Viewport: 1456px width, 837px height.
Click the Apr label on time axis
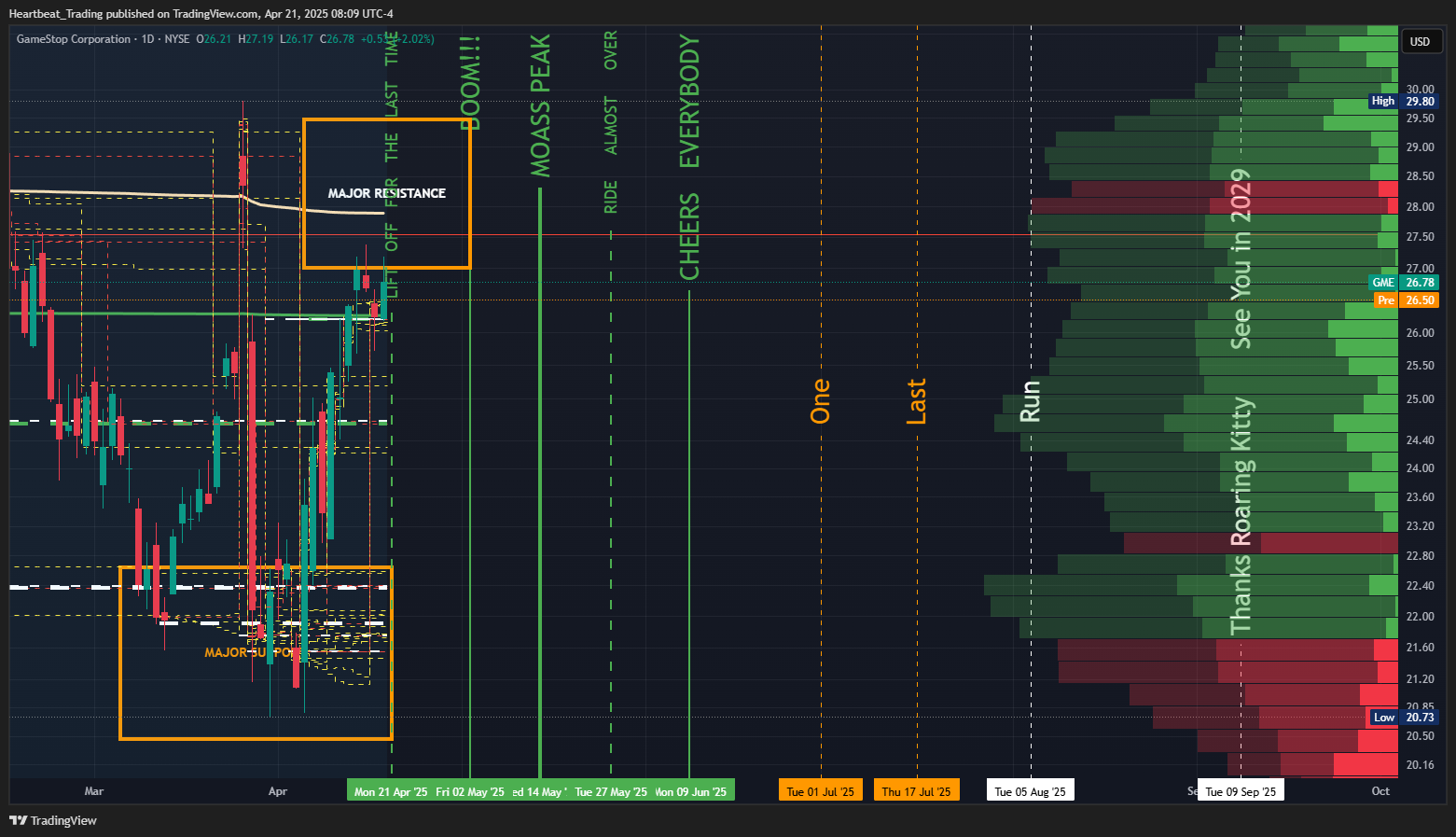coord(278,791)
